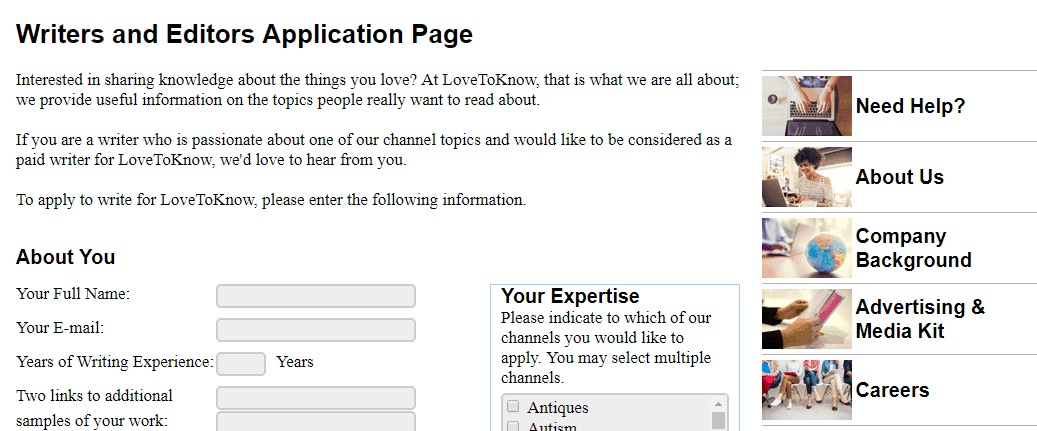Image resolution: width=1037 pixels, height=431 pixels.
Task: Click the Years of Writing Experience label
Action: 114,362
